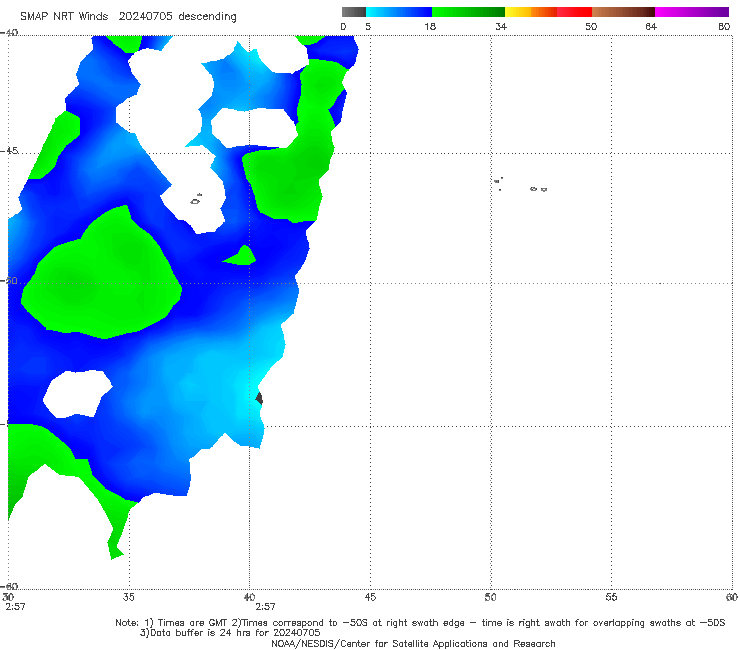Click the brown 50-64 colorbar segment
The width and height of the screenshot is (740, 650).
pyautogui.click(x=623, y=12)
